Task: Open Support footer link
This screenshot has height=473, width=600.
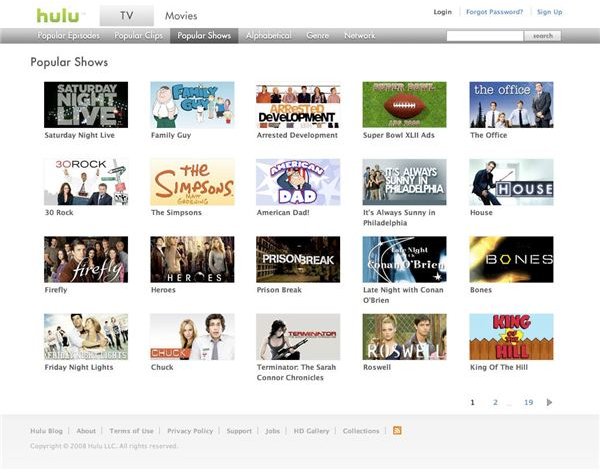Action: [x=239, y=431]
